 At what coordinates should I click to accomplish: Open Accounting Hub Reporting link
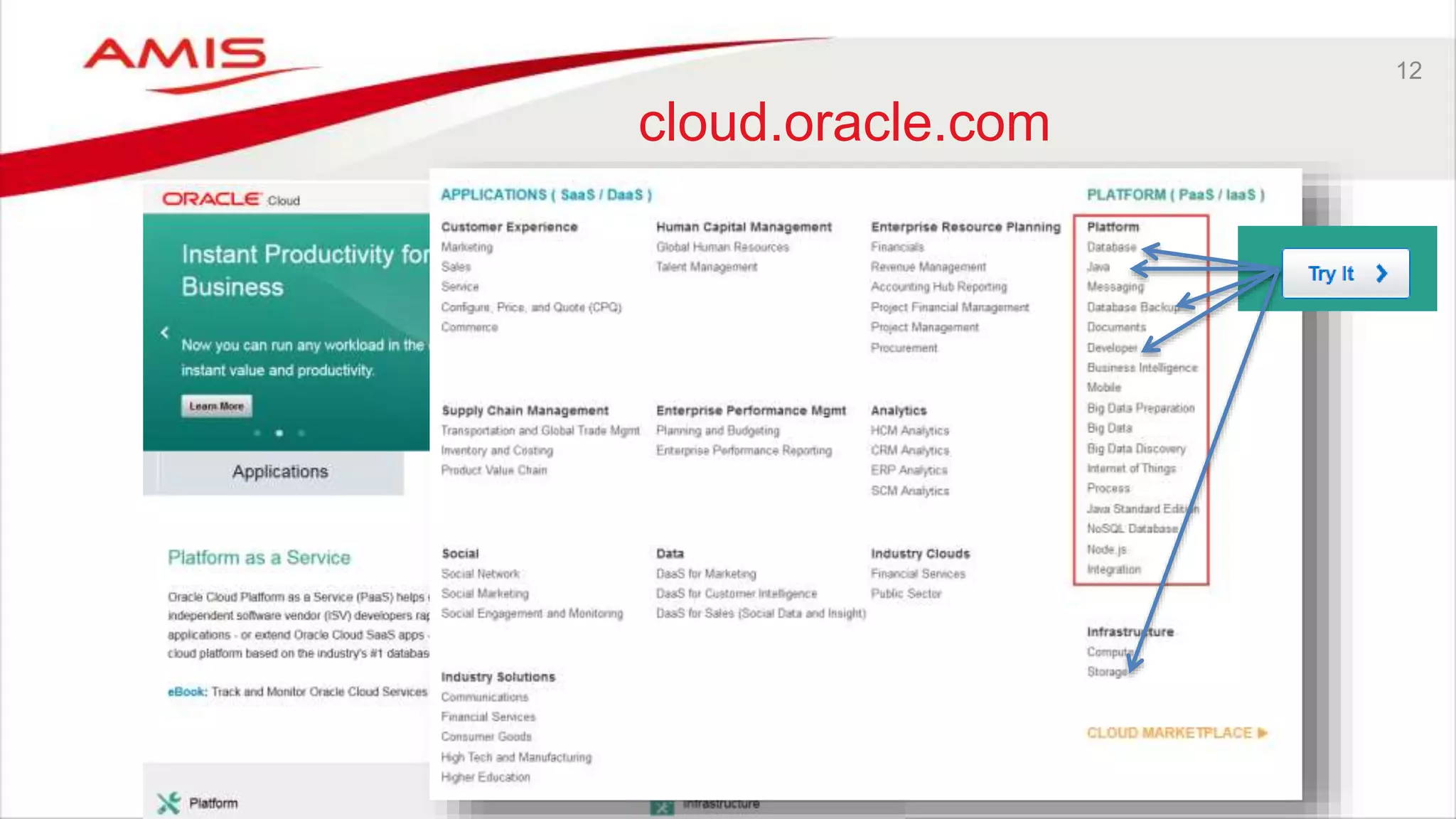[939, 287]
